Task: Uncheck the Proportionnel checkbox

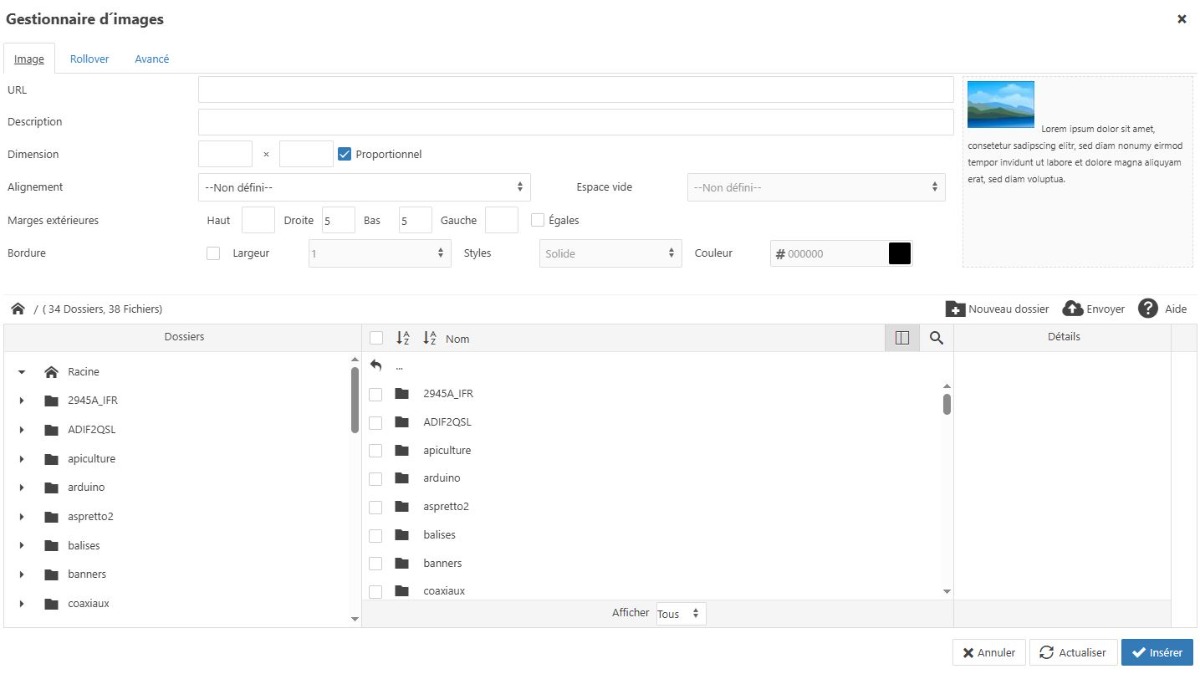Action: (x=344, y=154)
